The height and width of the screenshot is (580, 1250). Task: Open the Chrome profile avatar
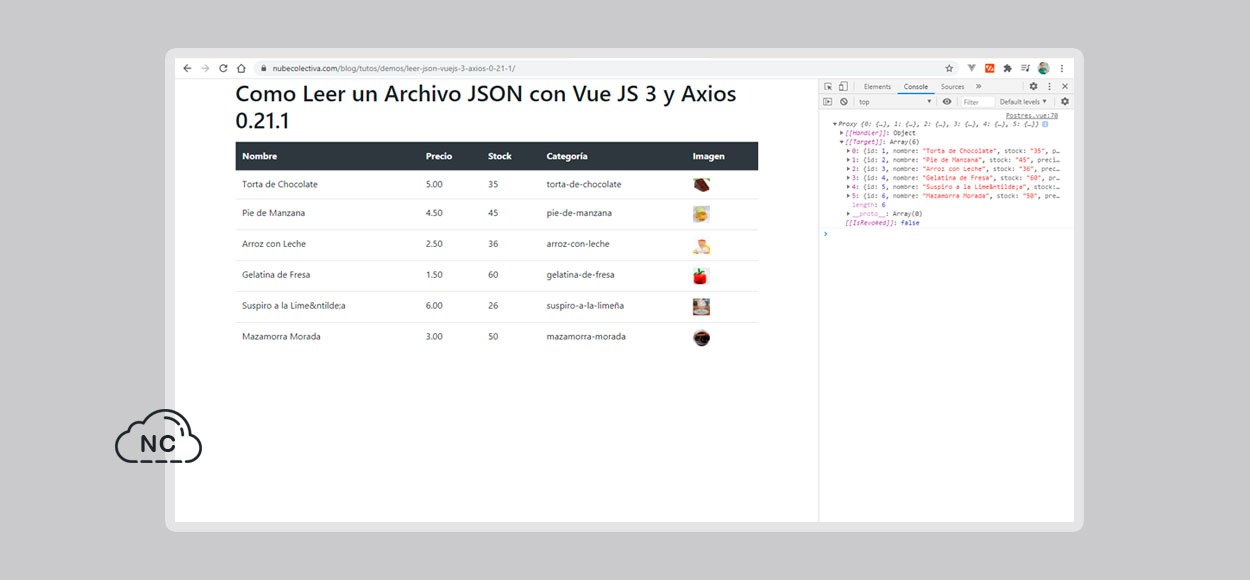1043,68
